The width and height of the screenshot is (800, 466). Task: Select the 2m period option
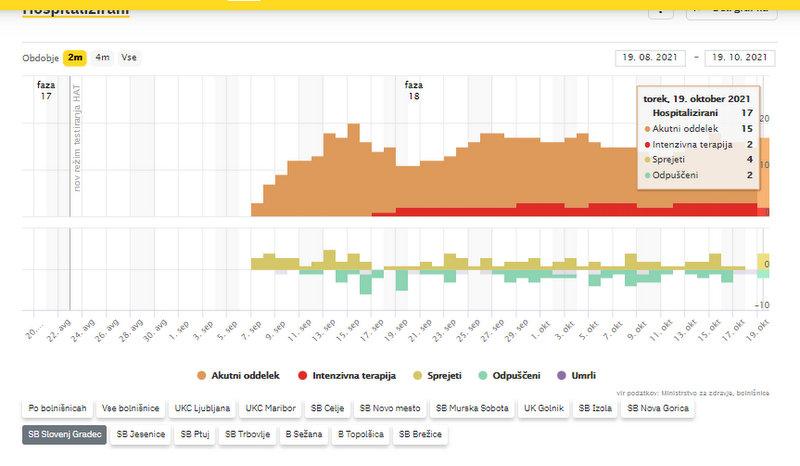tap(75, 58)
